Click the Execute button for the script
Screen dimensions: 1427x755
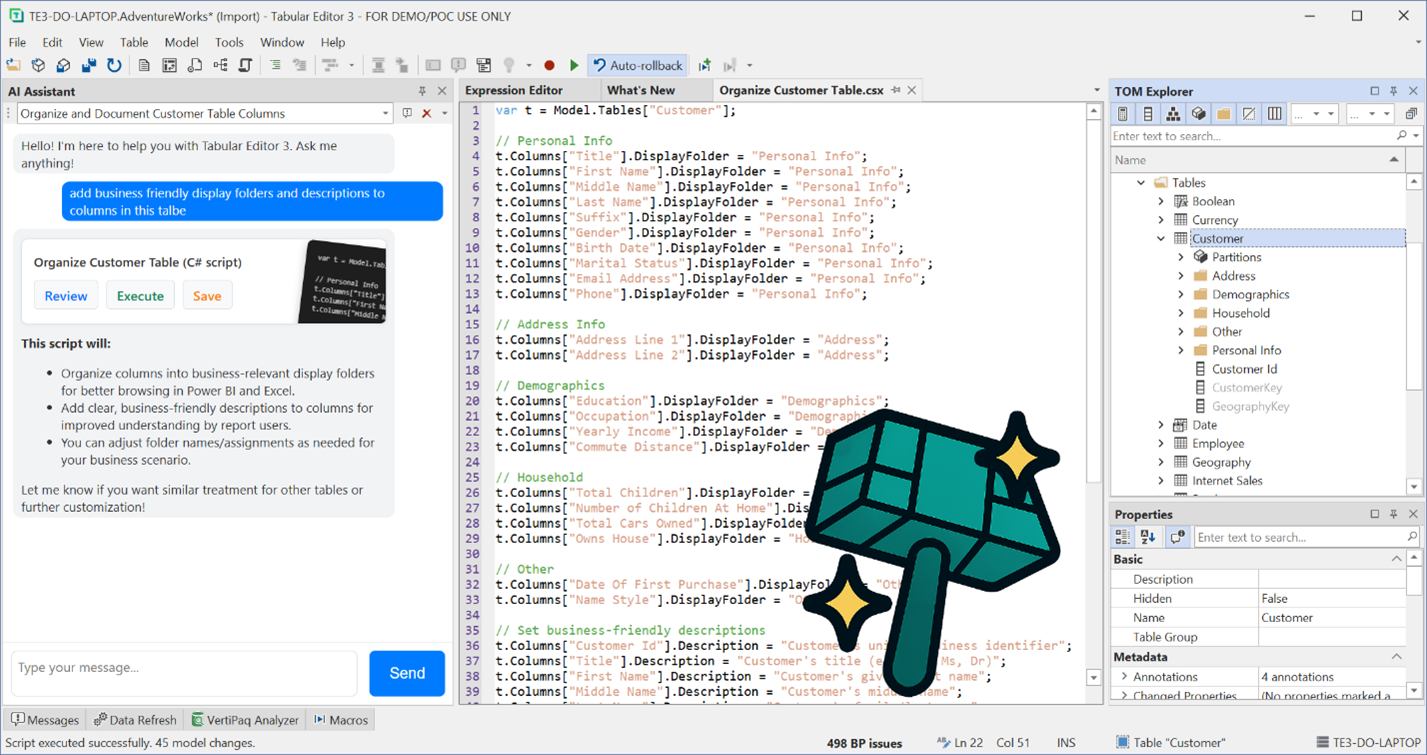tap(141, 295)
